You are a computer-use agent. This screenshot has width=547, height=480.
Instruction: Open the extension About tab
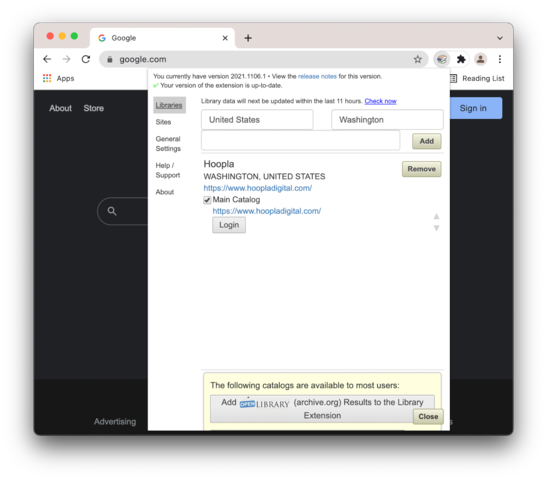tap(165, 192)
